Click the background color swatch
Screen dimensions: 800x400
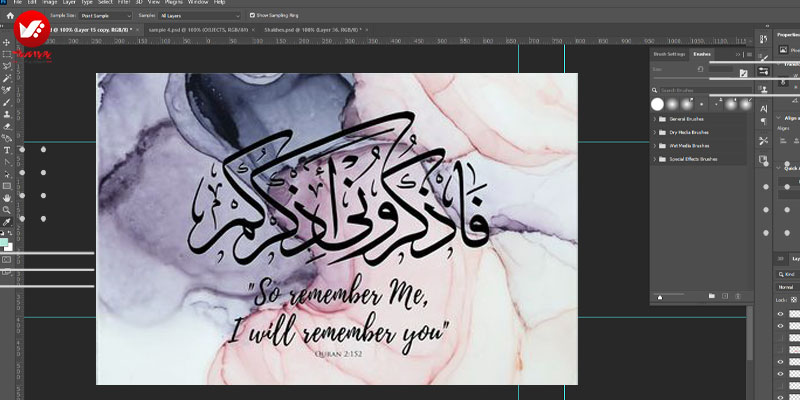pos(9,247)
